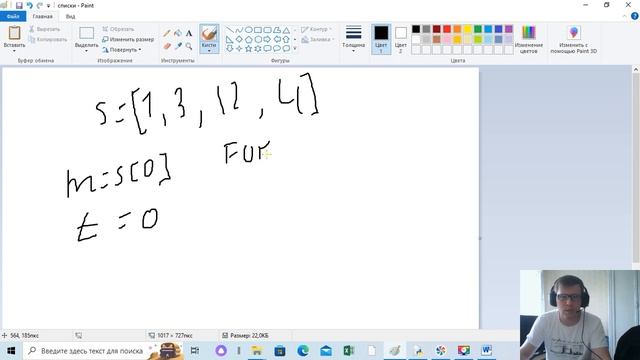Collapse the ribbon with the chevron arrow
The image size is (640, 360).
[624, 16]
